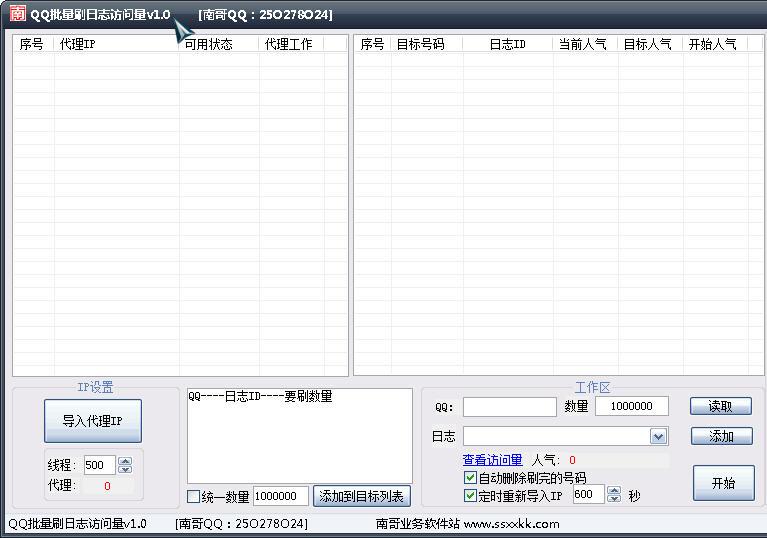Increase 线程 value with up arrow
Viewport: 767px width, 538px height.
click(x=125, y=461)
